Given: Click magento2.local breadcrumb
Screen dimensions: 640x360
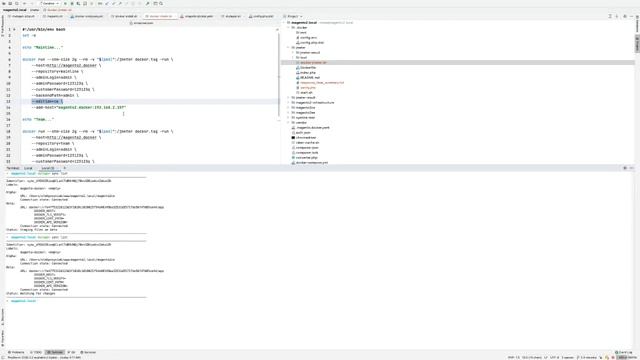Looking at the screenshot, I should point(15,10).
